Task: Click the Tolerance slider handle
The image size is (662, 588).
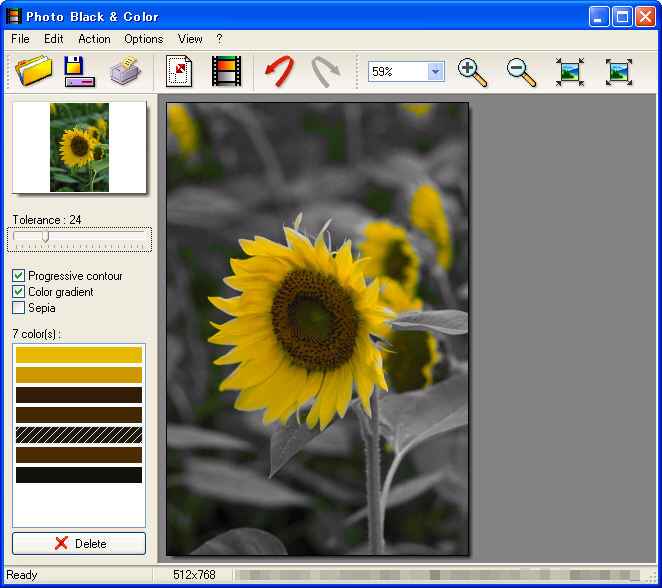Action: pyautogui.click(x=45, y=236)
